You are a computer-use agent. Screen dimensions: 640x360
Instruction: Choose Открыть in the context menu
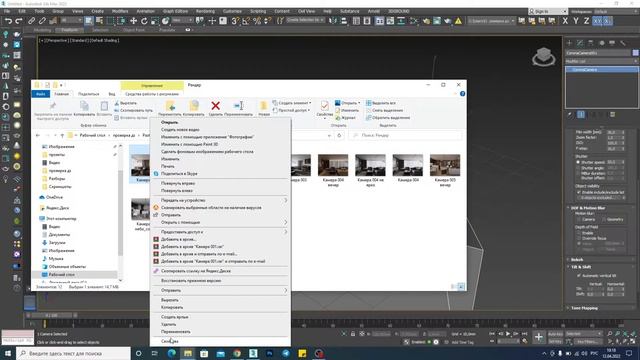(169, 122)
